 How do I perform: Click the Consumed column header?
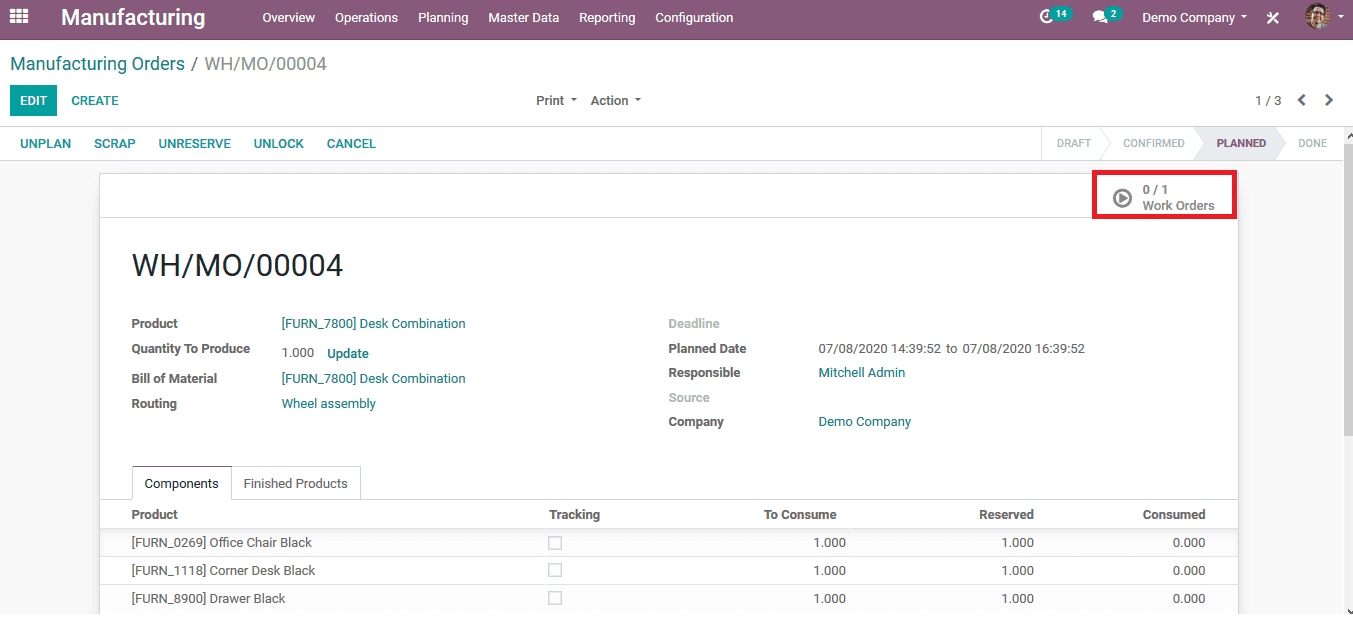point(1174,515)
